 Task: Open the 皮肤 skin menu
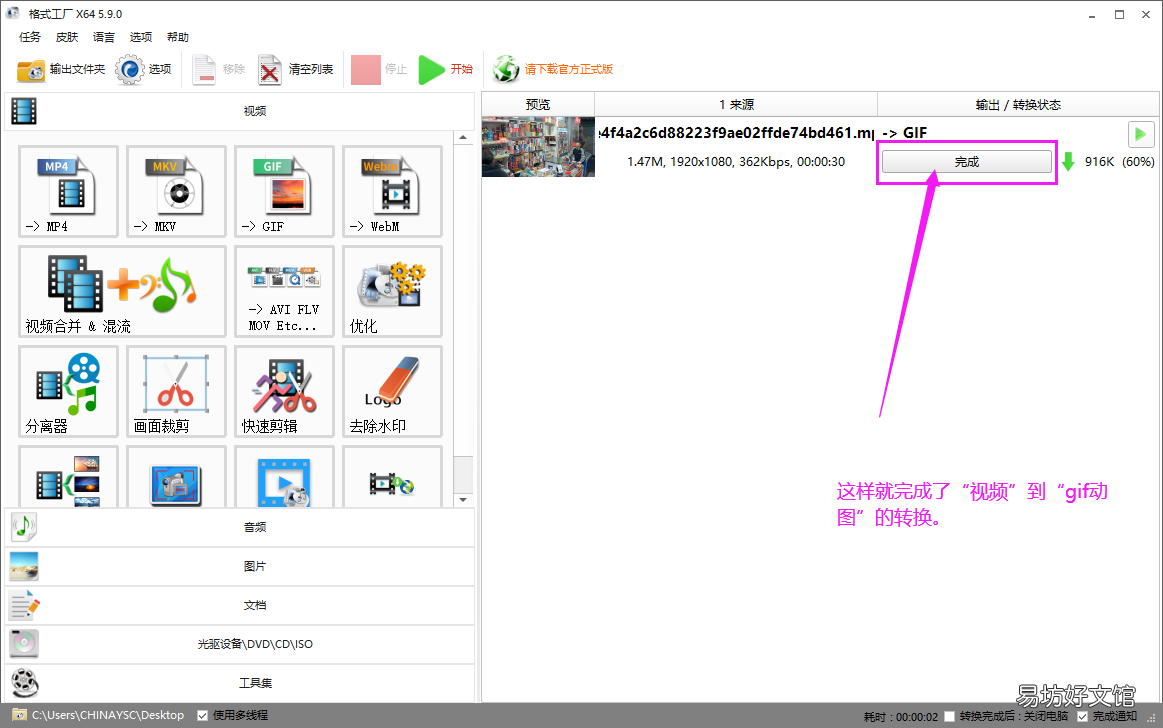[x=67, y=37]
